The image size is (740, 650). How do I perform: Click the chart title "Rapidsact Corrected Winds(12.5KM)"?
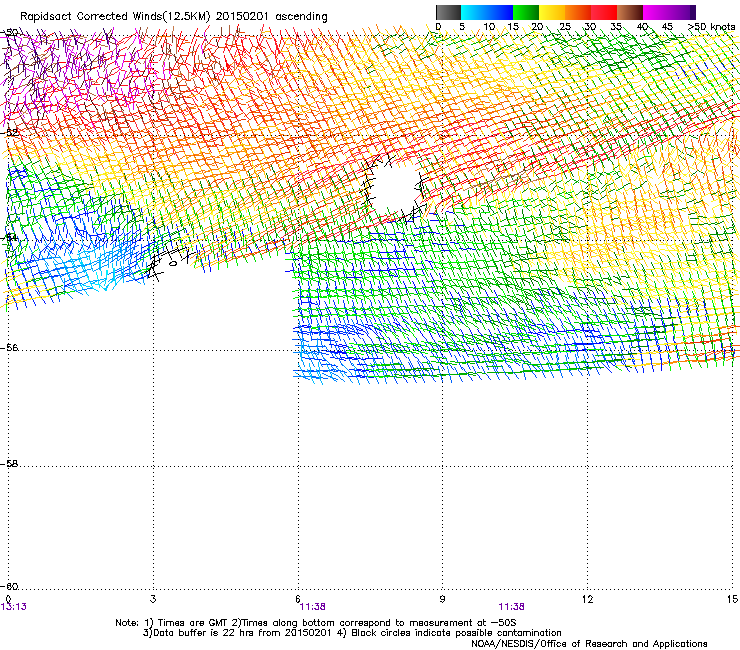(x=115, y=17)
